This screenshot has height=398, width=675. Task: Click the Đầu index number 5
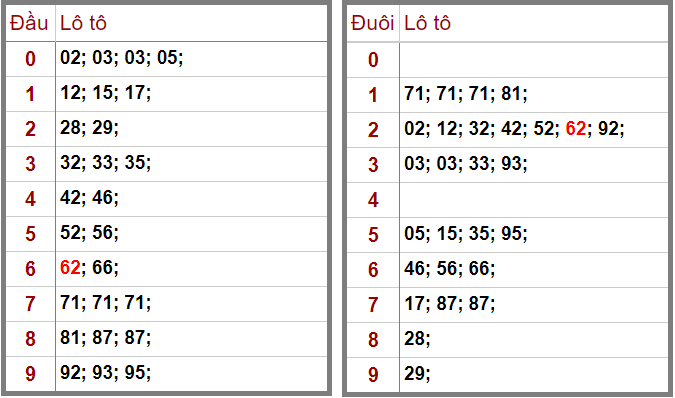pyautogui.click(x=30, y=234)
